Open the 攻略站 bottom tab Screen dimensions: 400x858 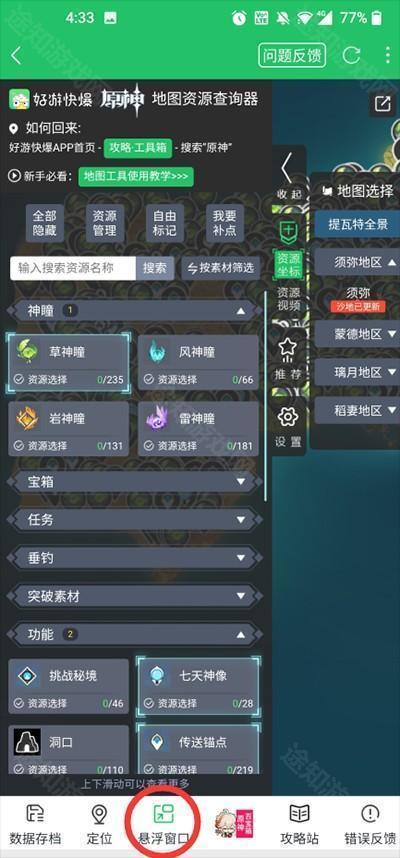coord(299,824)
